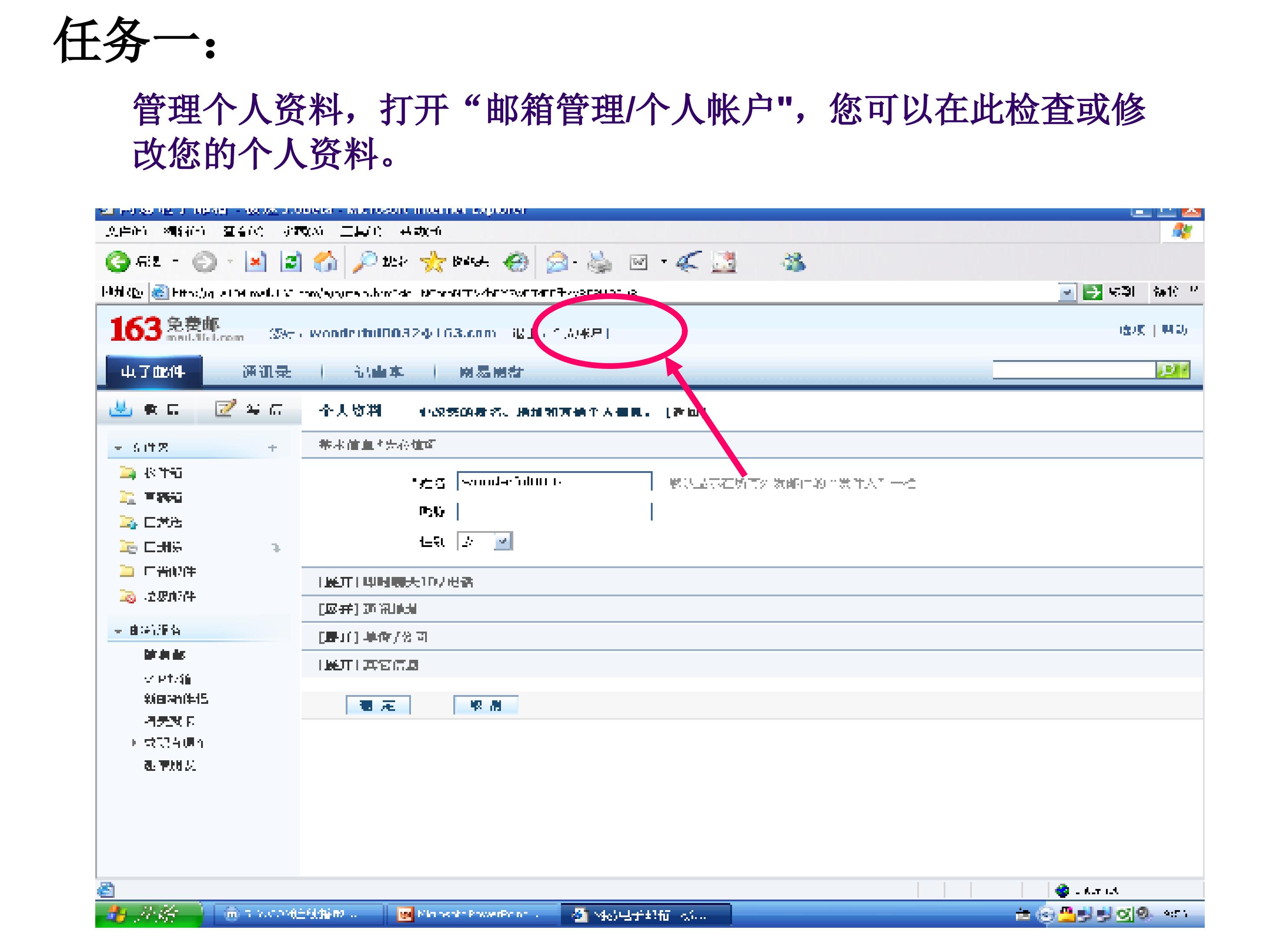Click the compose mail pencil icon
The height and width of the screenshot is (952, 1270).
point(225,409)
